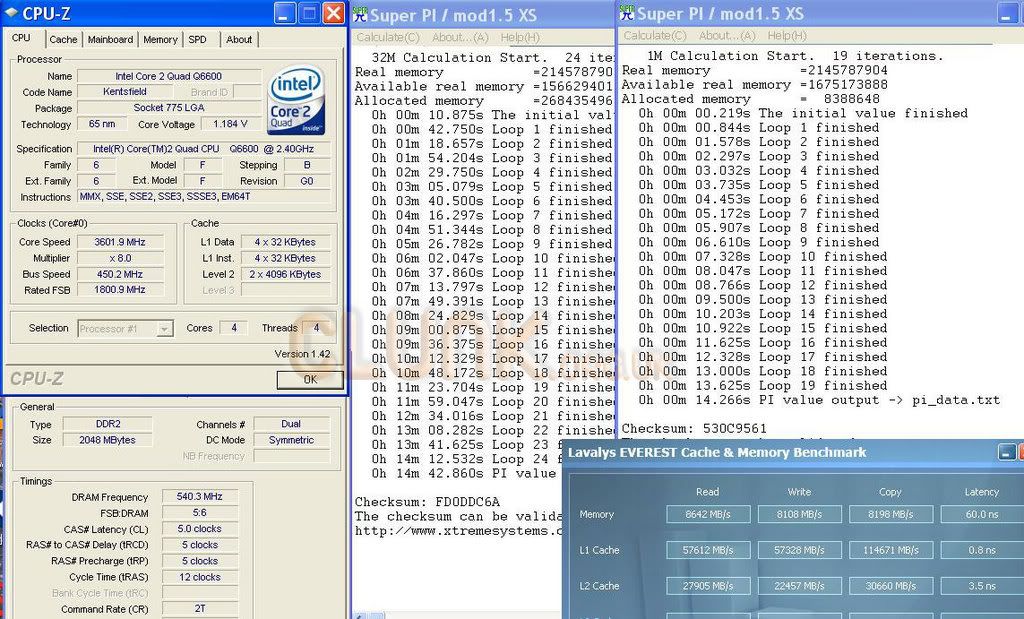Screen dimensions: 1024x619
Task: Maximize the CPU-Z window
Action: [309, 13]
